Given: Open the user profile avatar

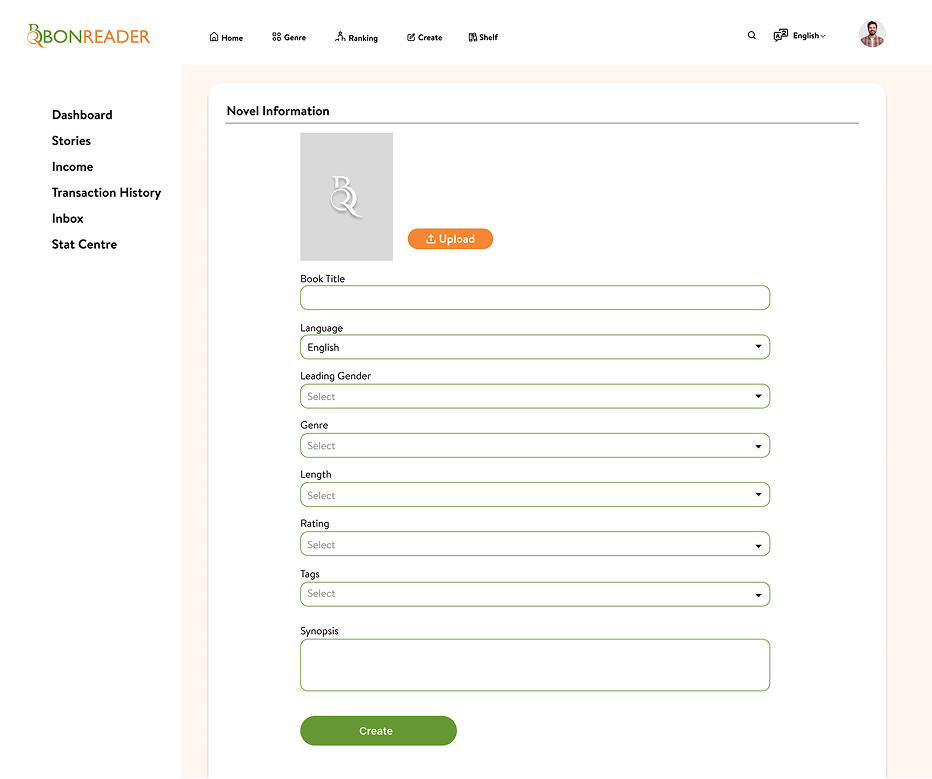Looking at the screenshot, I should (x=872, y=34).
